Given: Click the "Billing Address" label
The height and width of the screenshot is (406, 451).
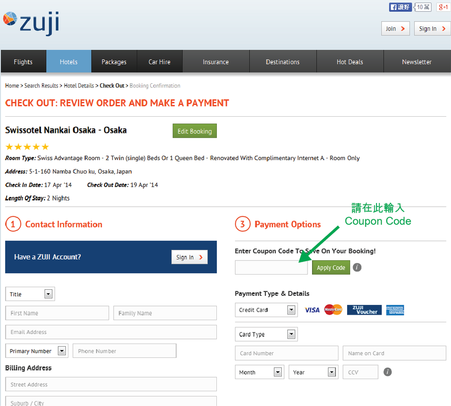Looking at the screenshot, I should click(x=28, y=368).
